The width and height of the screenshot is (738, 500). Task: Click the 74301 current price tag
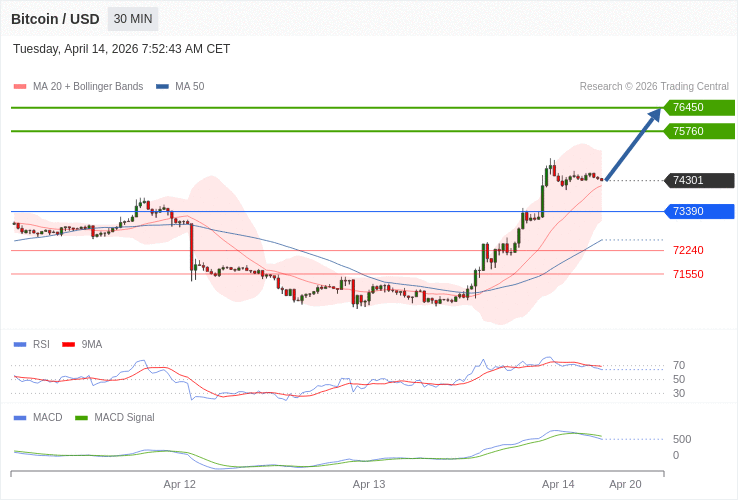click(699, 180)
